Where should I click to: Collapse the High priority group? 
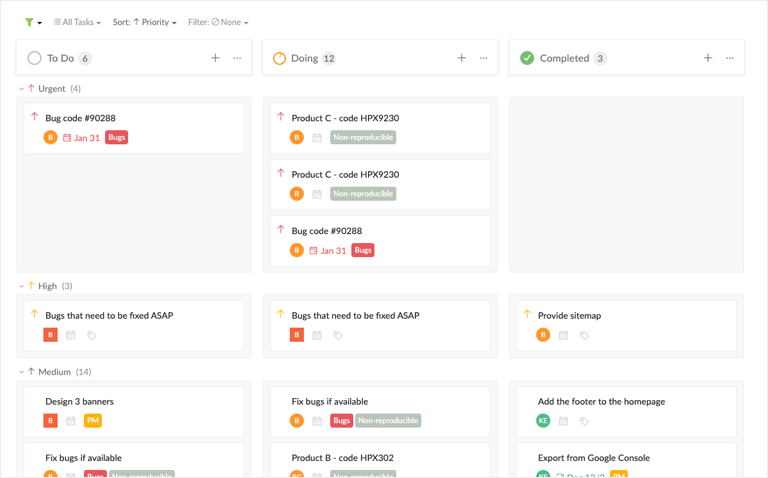22,286
